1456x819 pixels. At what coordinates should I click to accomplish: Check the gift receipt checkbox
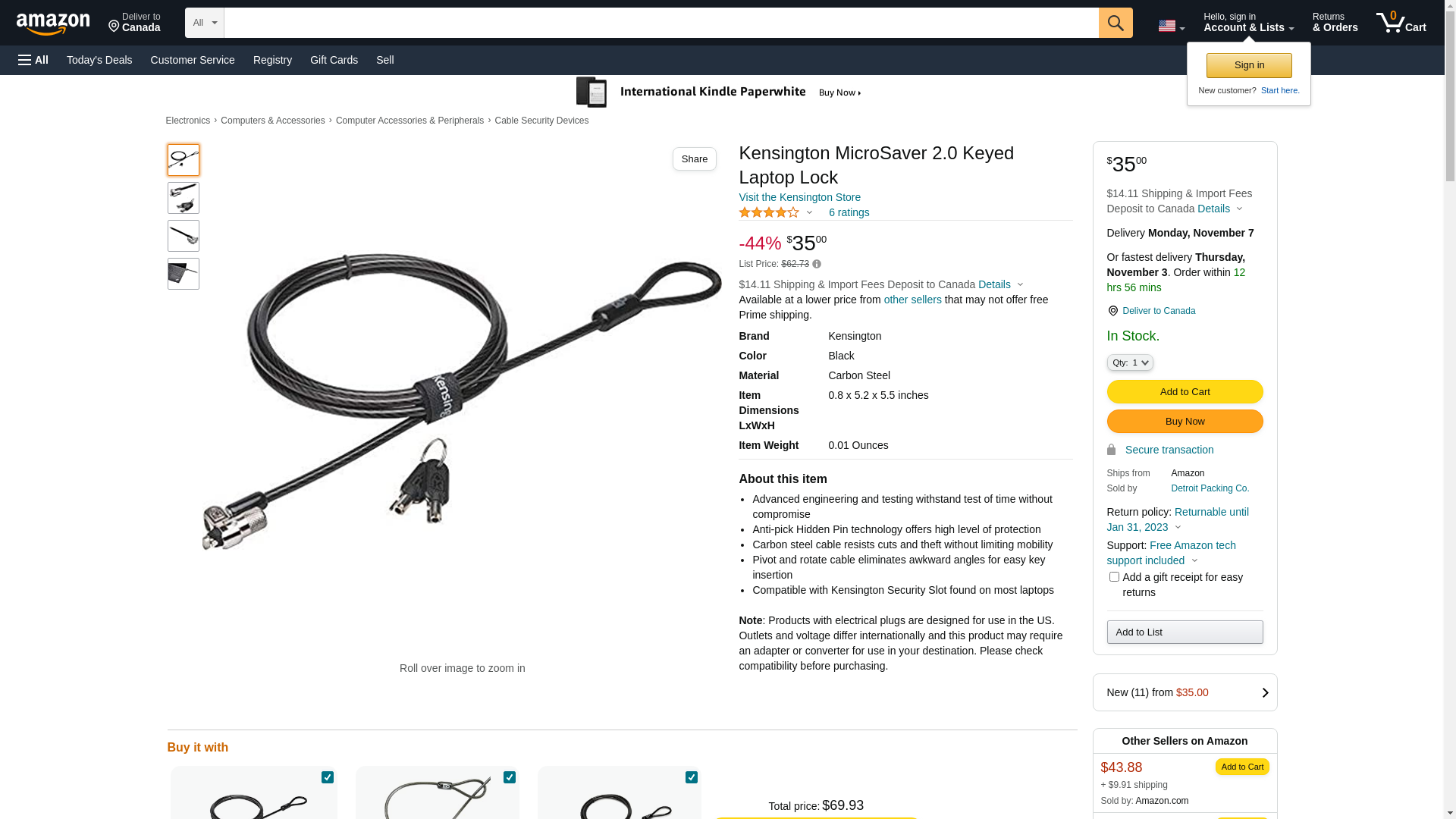[x=1114, y=577]
